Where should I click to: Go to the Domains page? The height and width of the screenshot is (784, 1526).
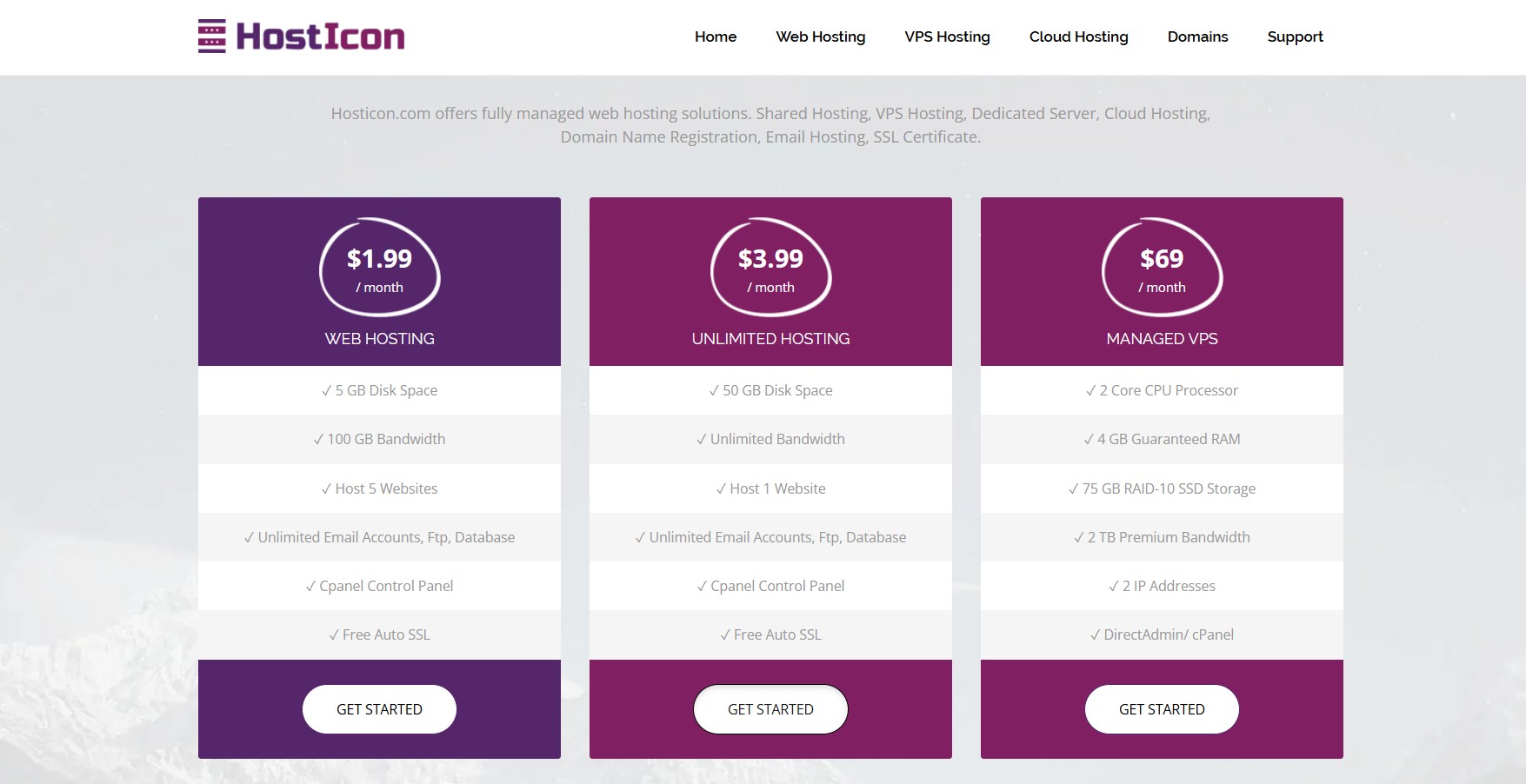1197,37
